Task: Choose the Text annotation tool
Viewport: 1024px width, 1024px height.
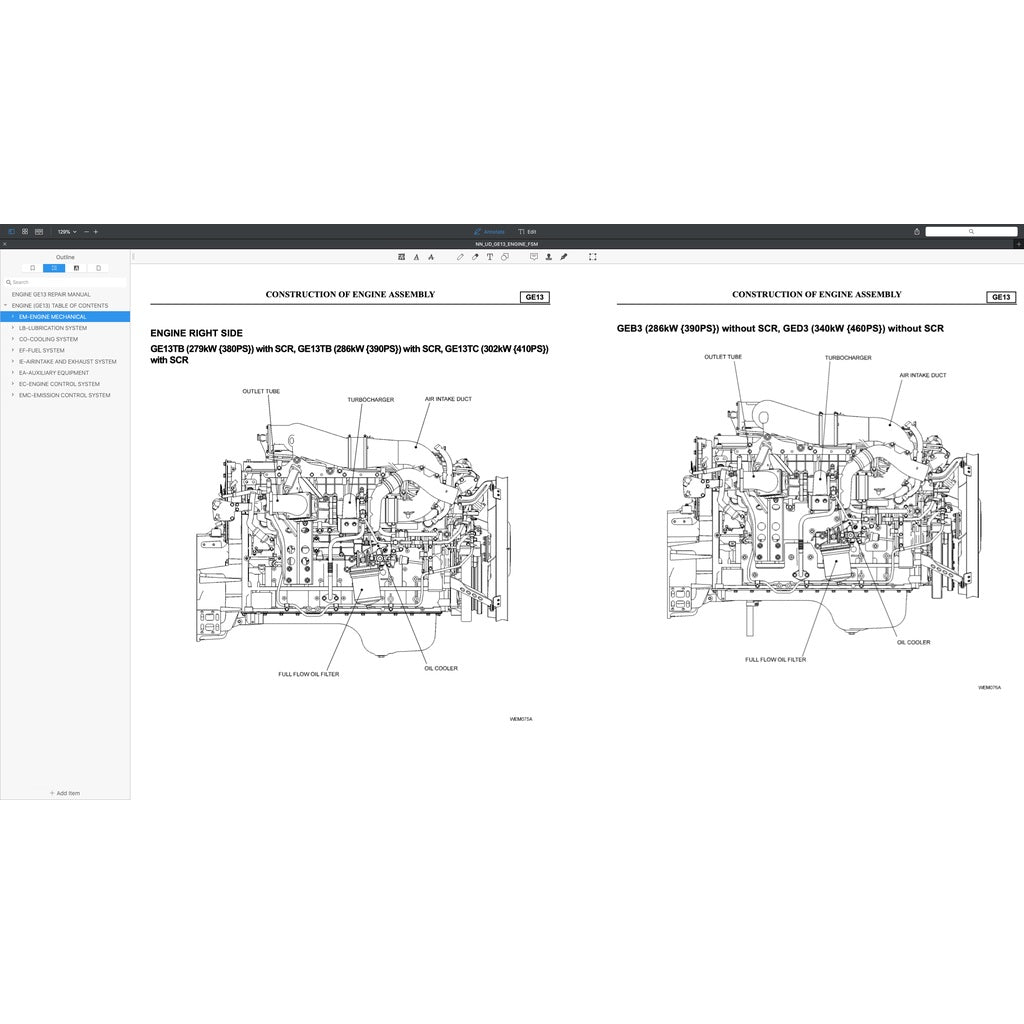Action: [490, 257]
